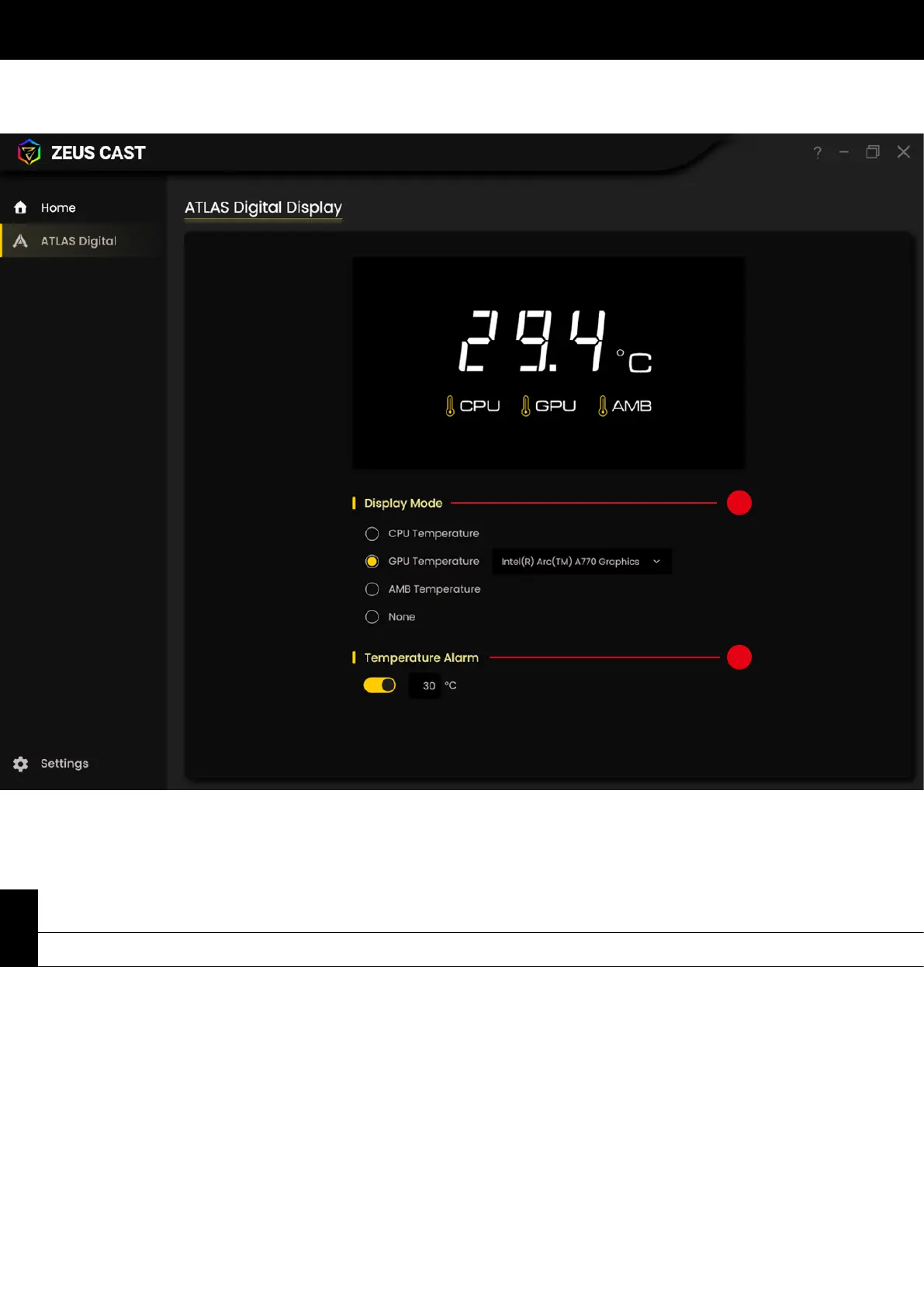Choose the None display mode option
Screen dimensions: 924x1307
(372, 617)
